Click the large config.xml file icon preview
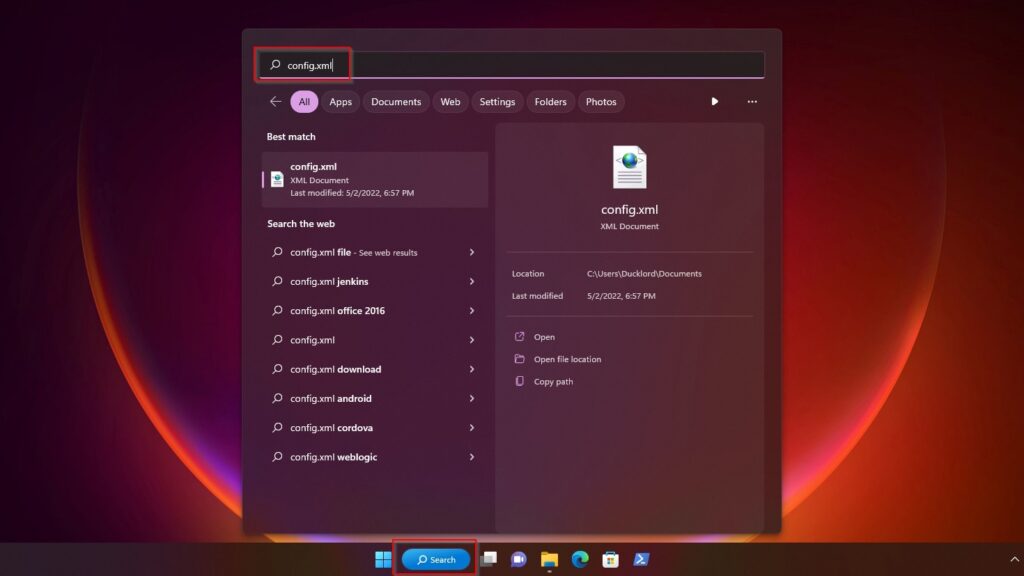 pos(630,167)
